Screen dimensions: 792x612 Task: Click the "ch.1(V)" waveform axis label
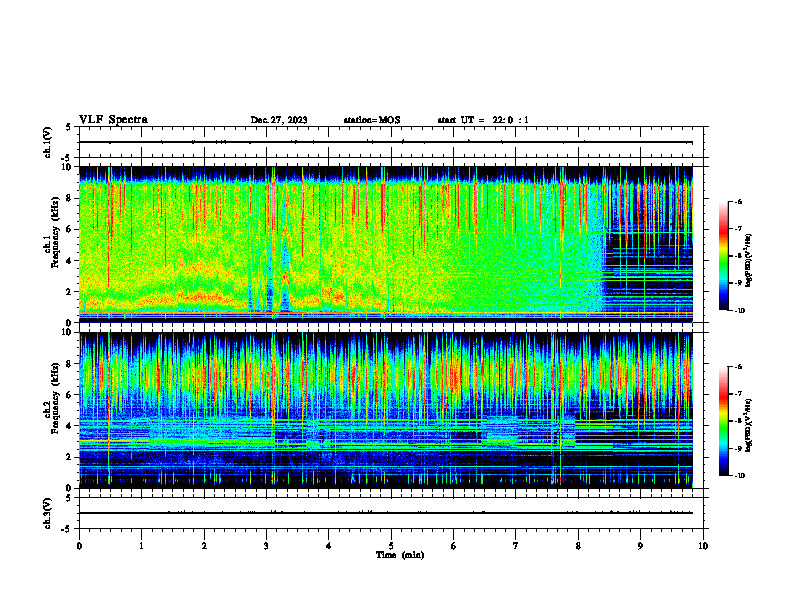tap(48, 142)
